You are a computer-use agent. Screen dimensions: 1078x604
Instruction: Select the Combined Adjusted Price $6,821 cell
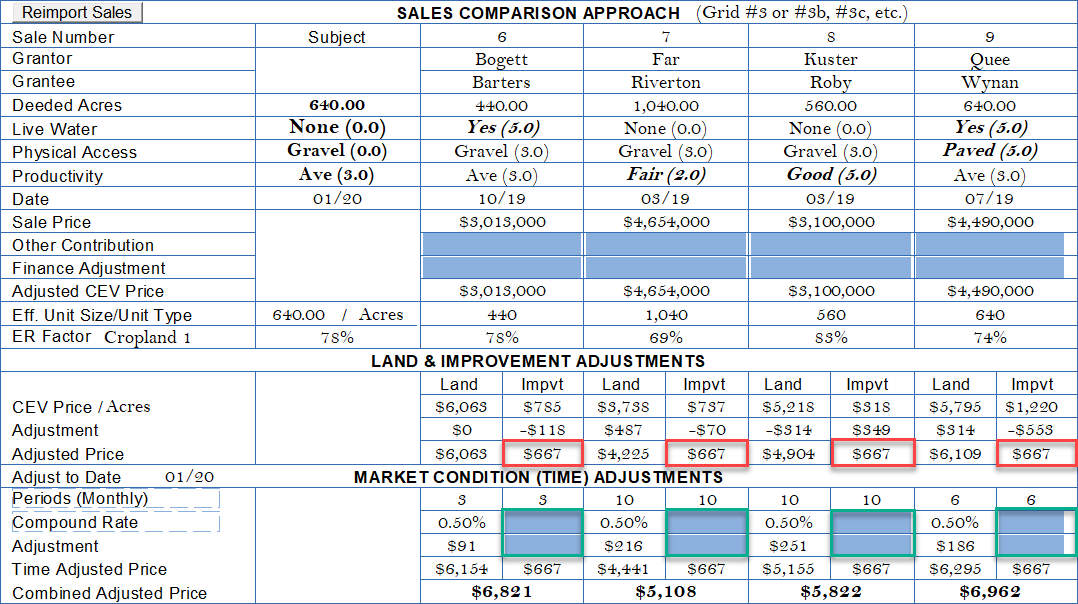[x=501, y=593]
